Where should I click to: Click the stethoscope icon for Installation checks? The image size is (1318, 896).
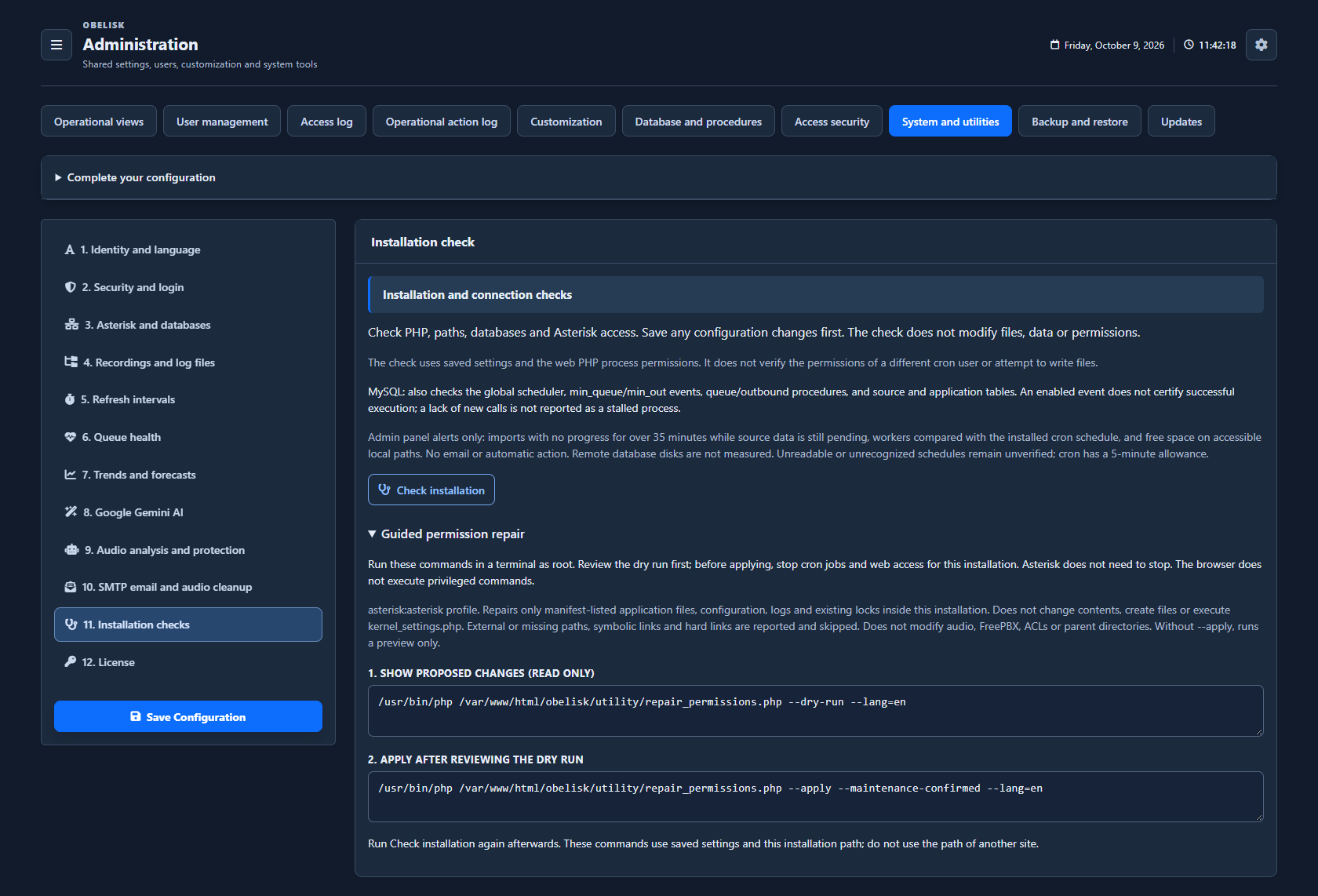[71, 625]
